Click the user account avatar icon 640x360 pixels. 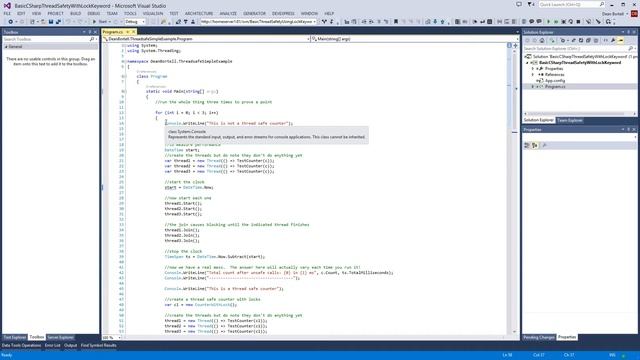click(634, 13)
